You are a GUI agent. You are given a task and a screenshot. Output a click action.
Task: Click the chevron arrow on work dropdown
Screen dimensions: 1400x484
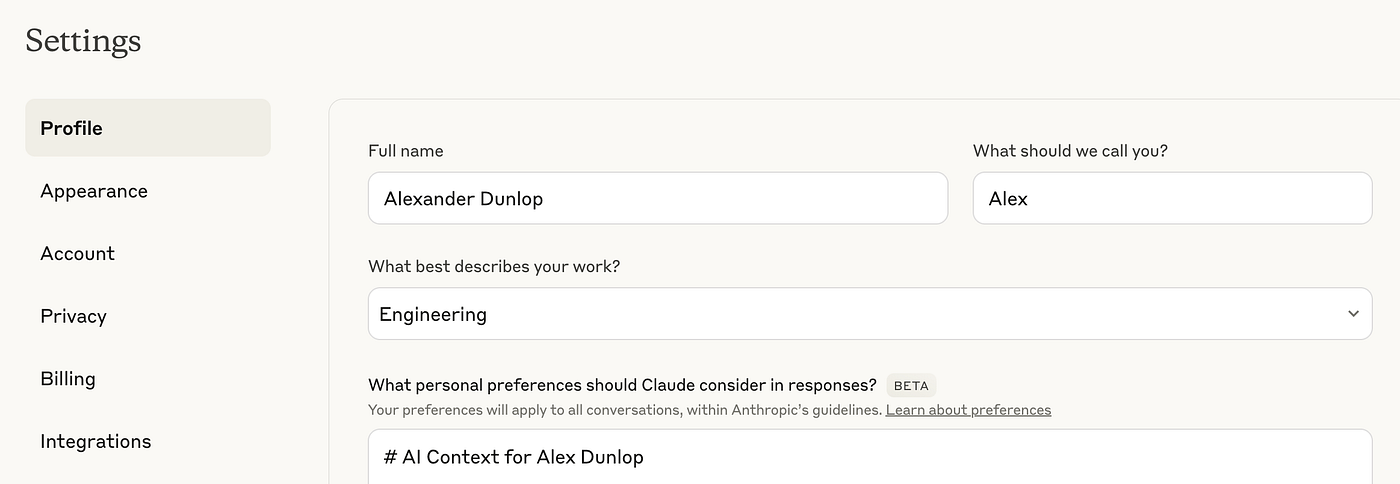coord(1353,314)
